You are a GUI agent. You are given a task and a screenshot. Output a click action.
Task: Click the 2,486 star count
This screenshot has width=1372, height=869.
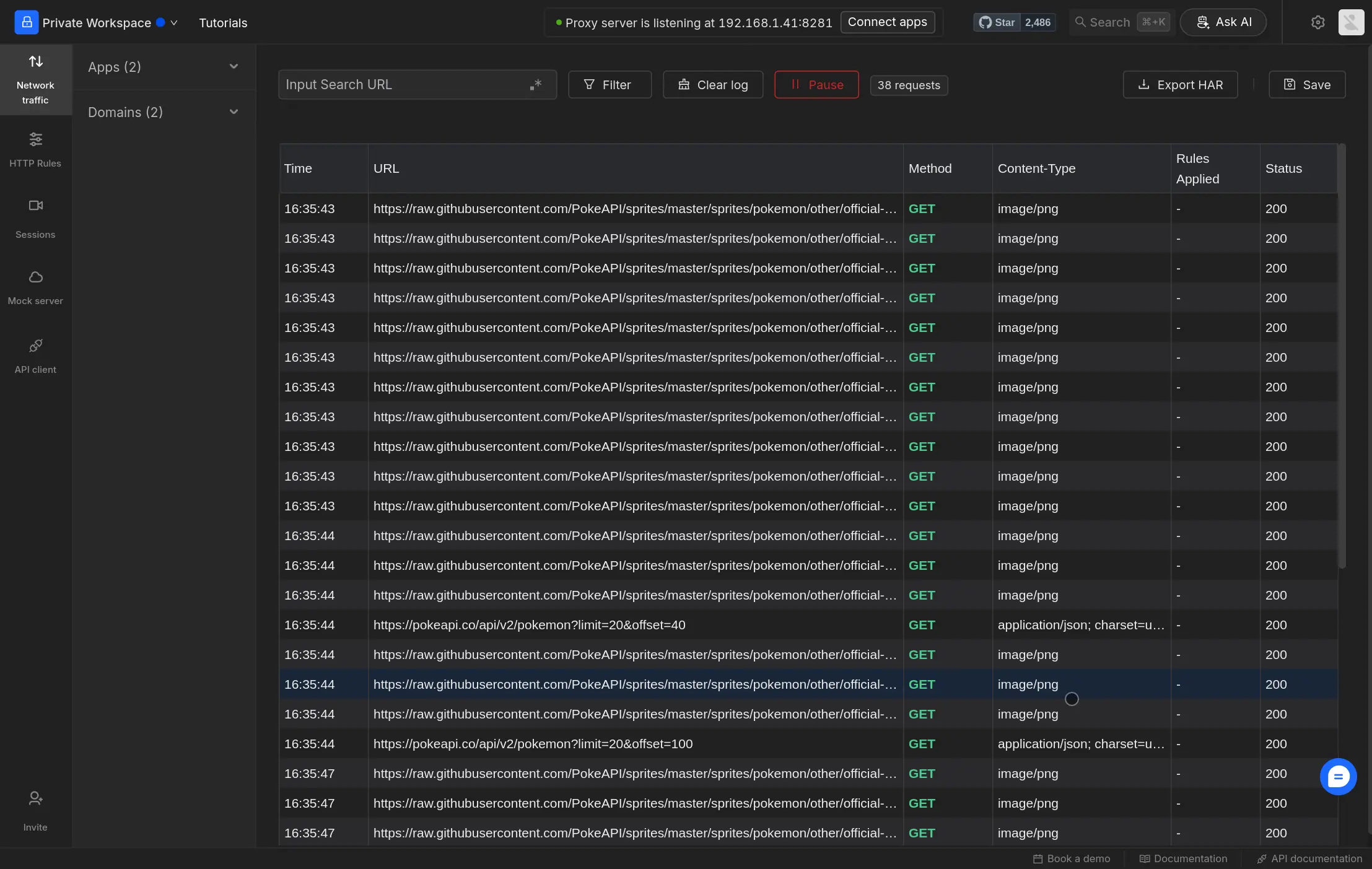coord(1038,22)
